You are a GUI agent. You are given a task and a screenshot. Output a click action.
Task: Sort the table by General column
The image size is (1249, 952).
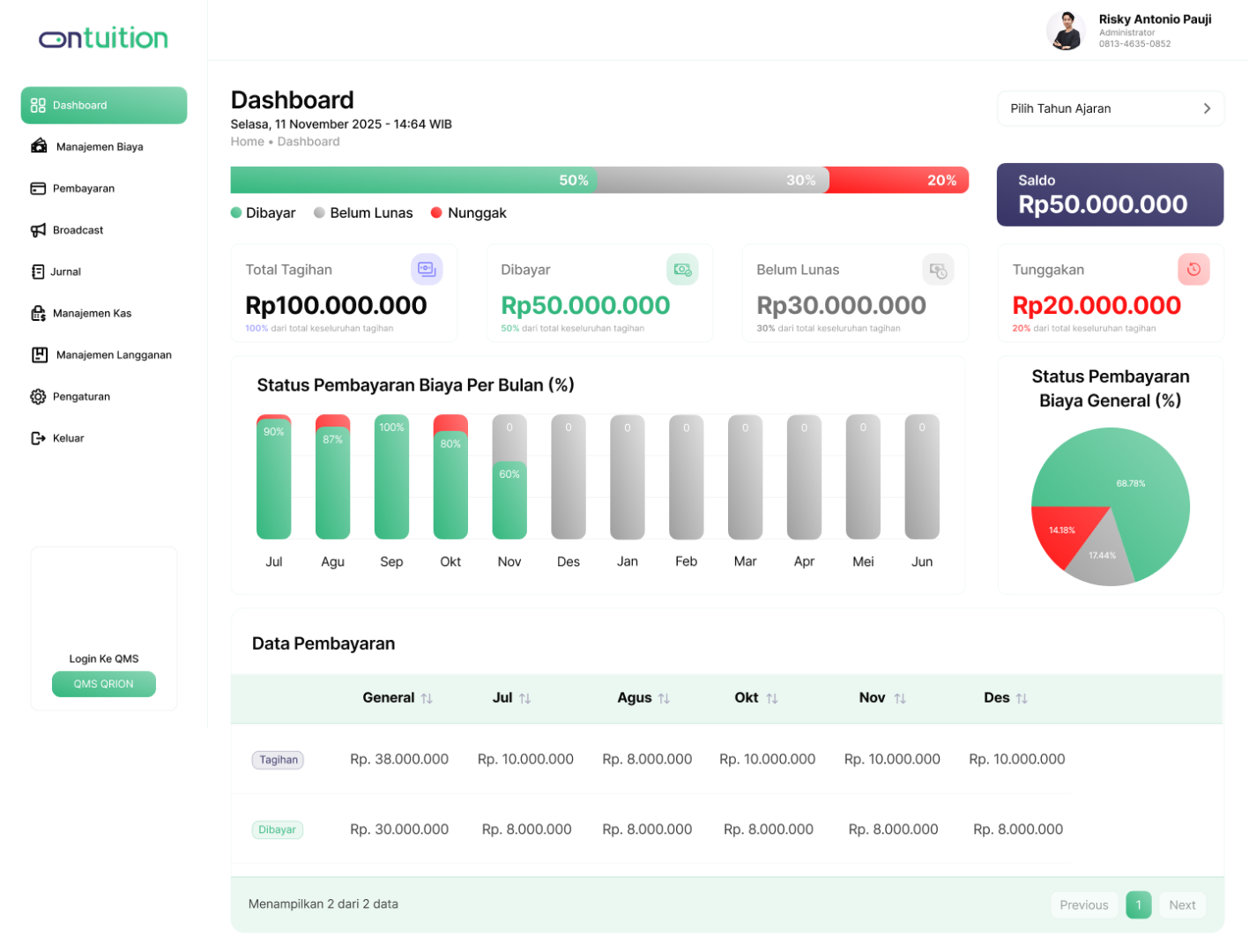click(x=427, y=698)
